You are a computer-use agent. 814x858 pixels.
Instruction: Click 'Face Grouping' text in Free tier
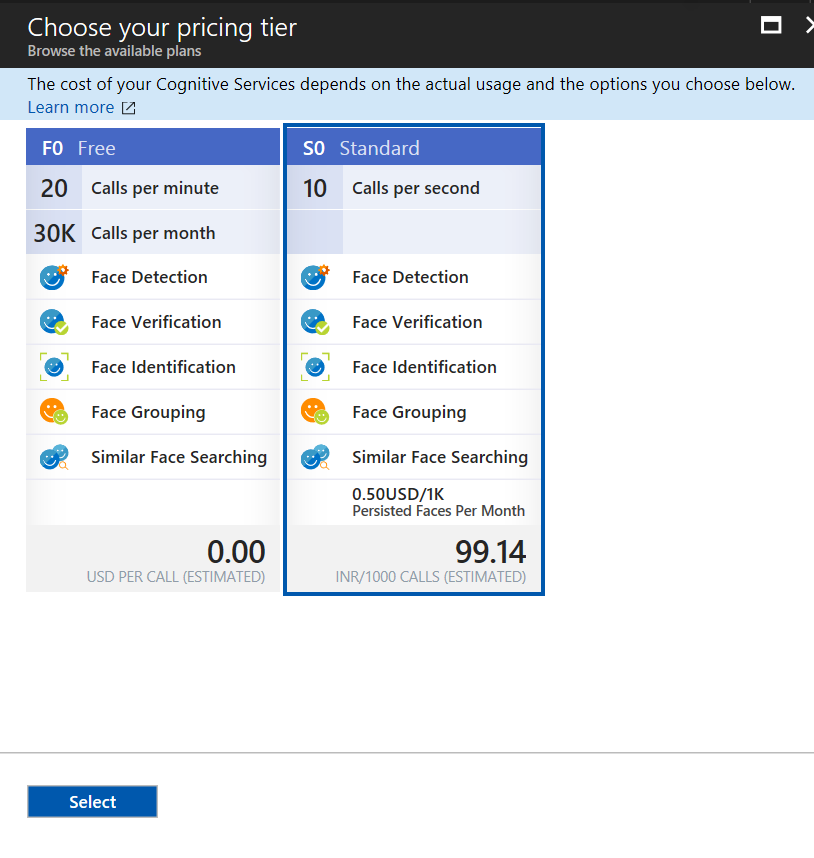click(x=148, y=412)
